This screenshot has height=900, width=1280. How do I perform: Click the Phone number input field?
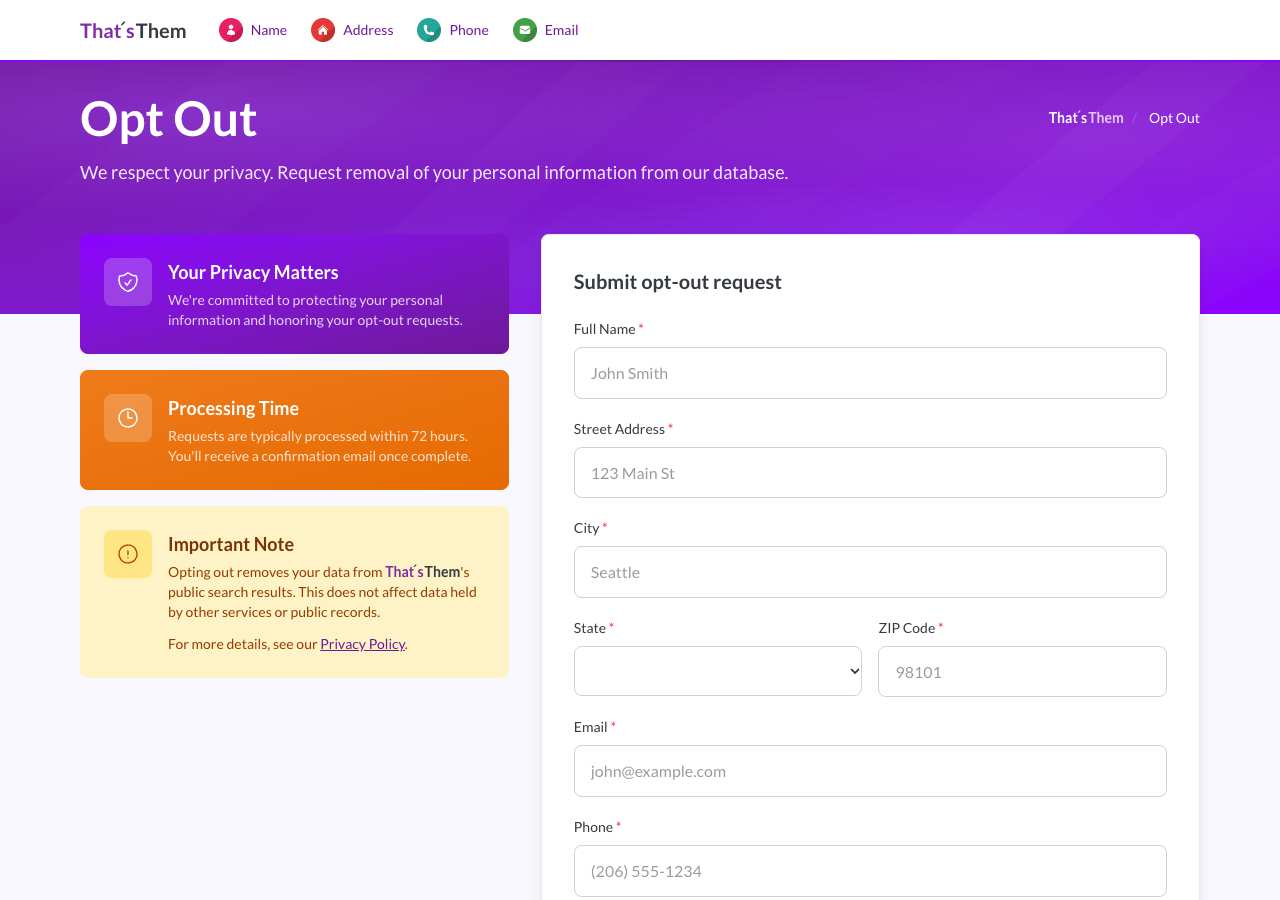click(870, 871)
